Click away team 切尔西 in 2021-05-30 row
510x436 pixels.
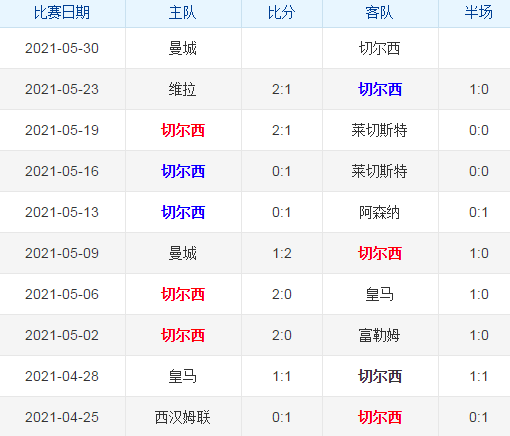(x=379, y=48)
